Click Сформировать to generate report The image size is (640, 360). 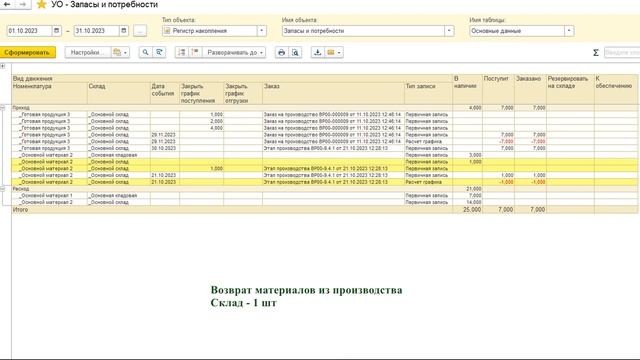pyautogui.click(x=28, y=52)
